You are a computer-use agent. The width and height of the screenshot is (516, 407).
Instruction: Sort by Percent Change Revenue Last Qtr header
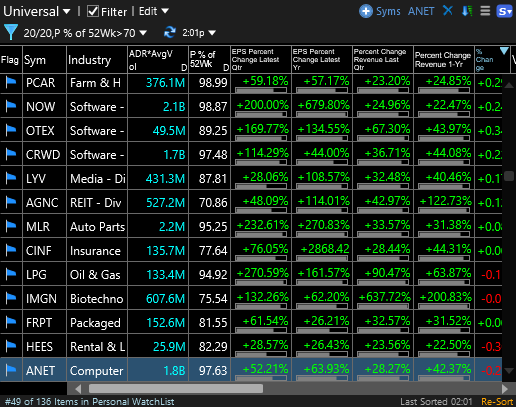(383, 60)
